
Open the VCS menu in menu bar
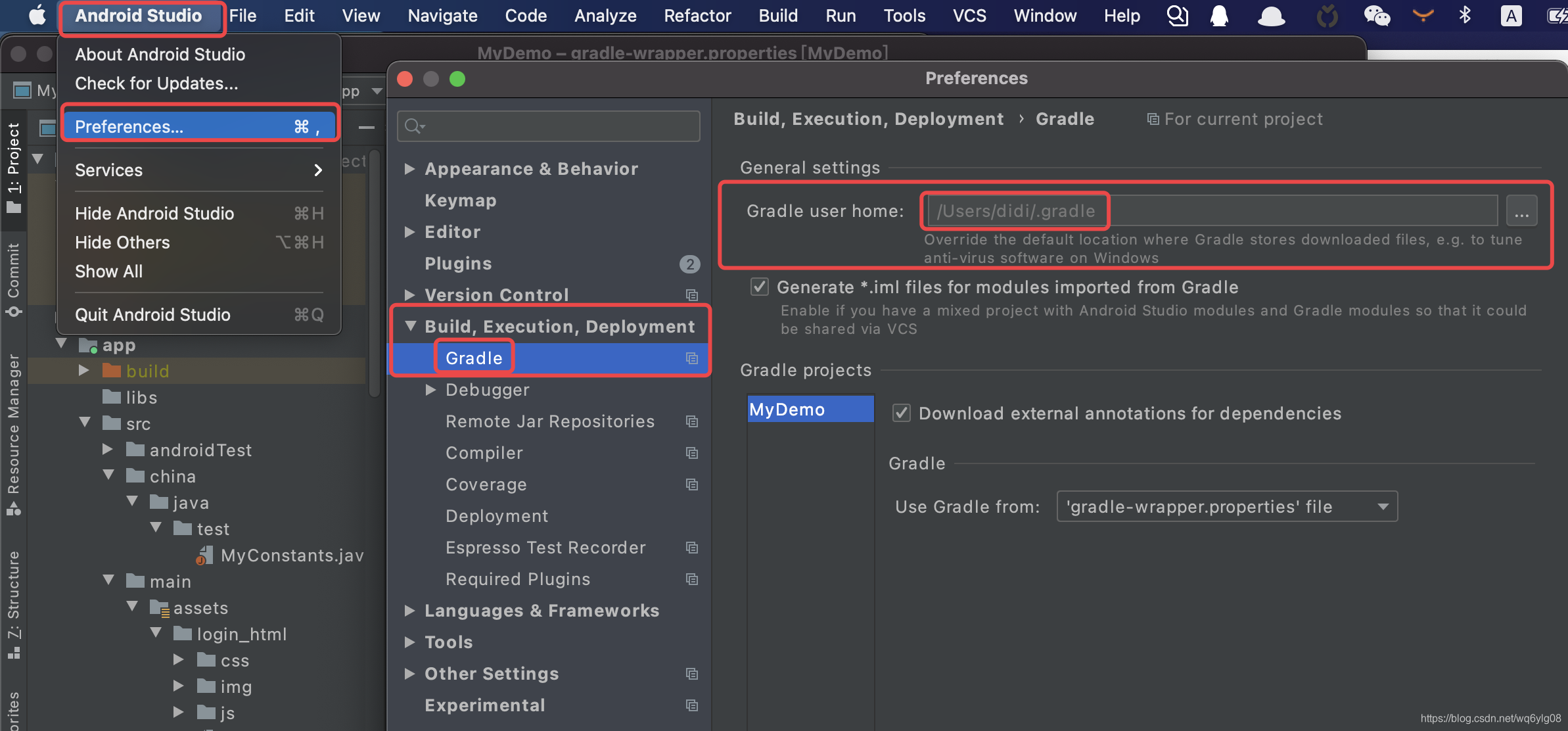click(x=969, y=15)
